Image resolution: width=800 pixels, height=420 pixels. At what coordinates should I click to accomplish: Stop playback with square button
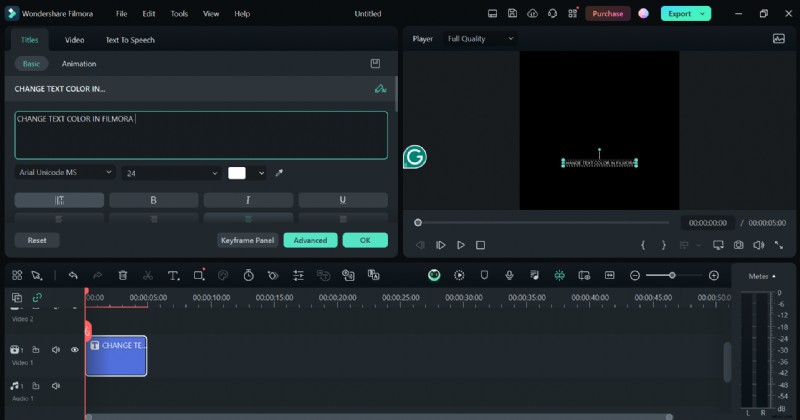click(x=480, y=245)
